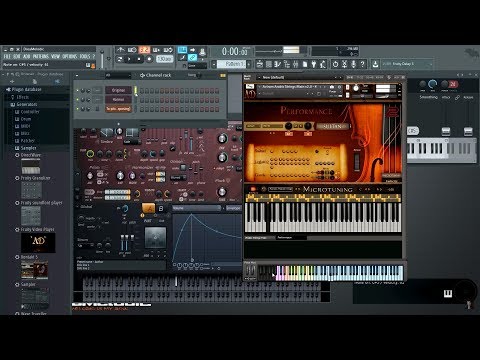Activate first step of Original channel
Image resolution: width=480 pixels, height=360 pixels.
click(x=142, y=90)
